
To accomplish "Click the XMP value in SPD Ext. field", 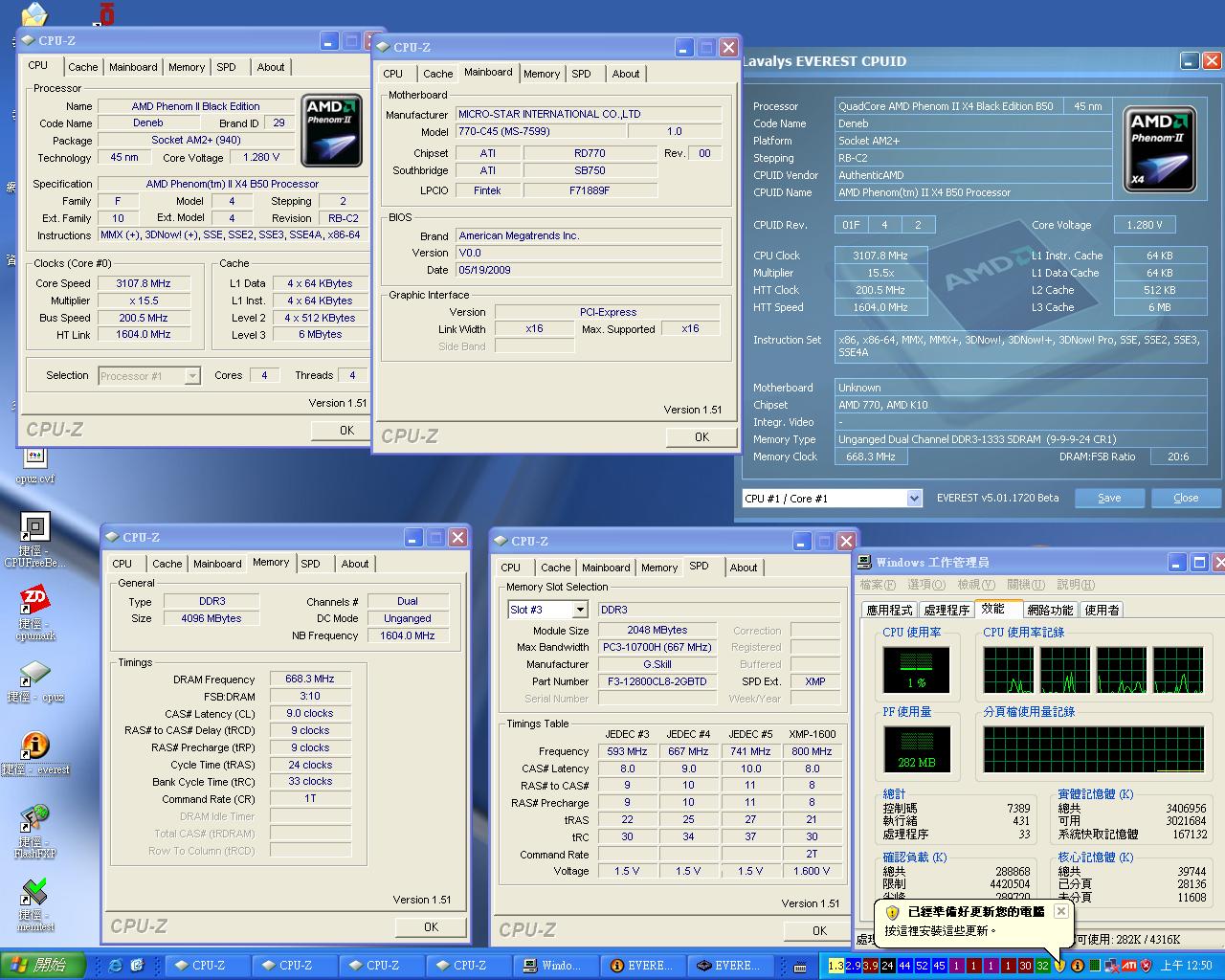I will coord(815,681).
